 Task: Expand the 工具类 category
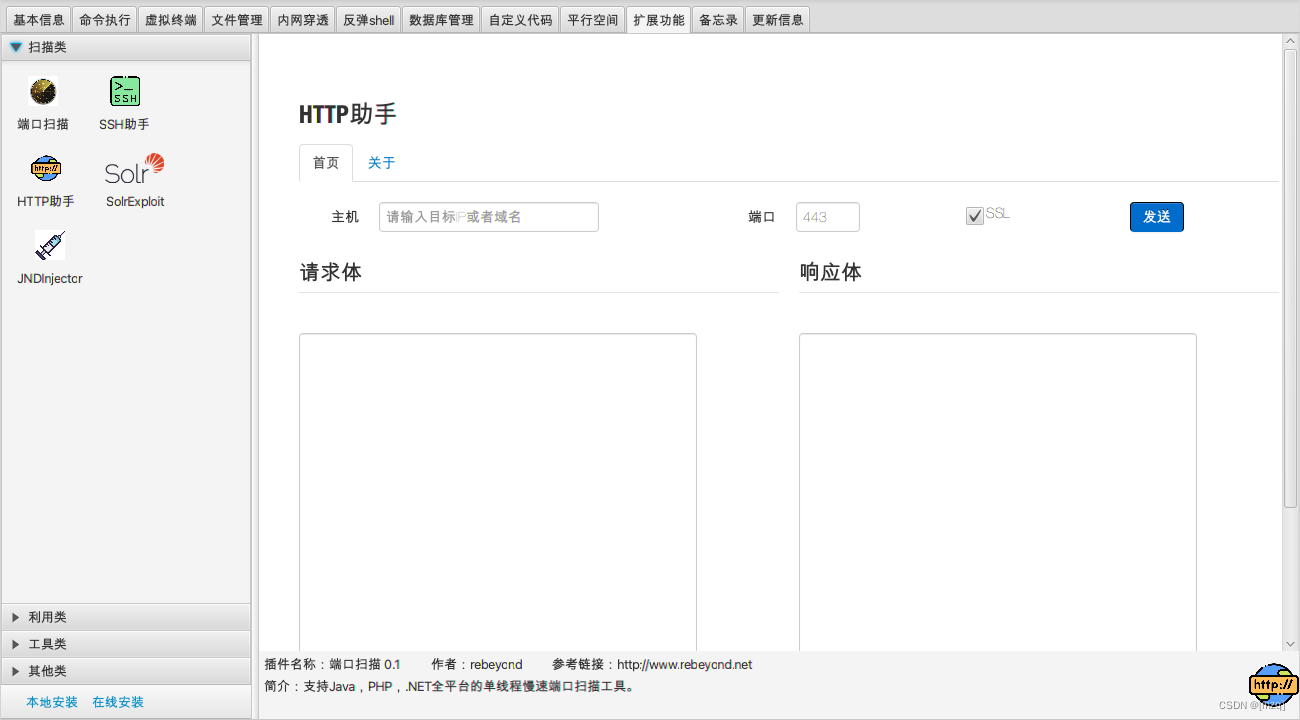click(126, 644)
